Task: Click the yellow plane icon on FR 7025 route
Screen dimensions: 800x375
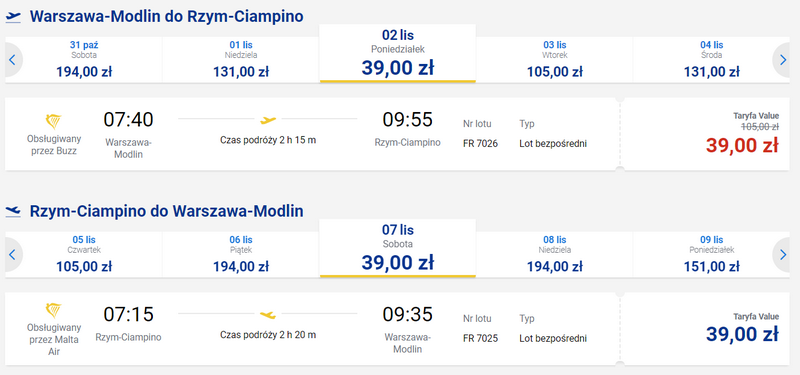Action: (268, 315)
